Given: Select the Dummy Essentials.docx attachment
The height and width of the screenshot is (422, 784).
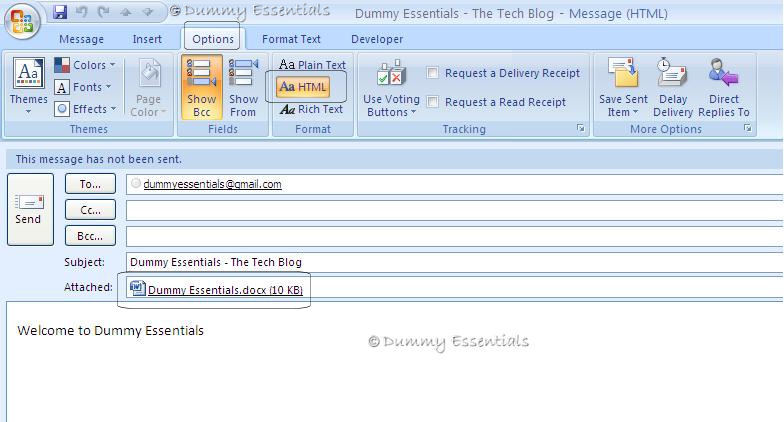Looking at the screenshot, I should 225,290.
